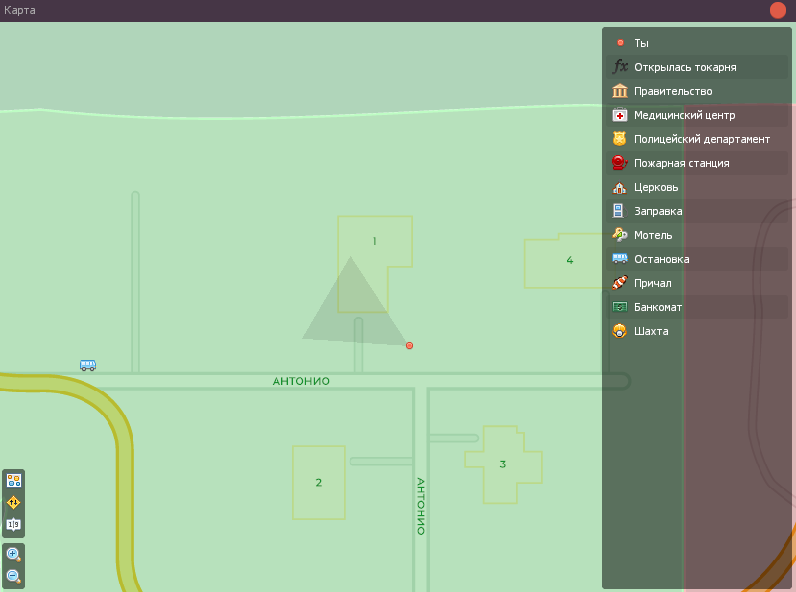Choose Пожарная станция in legend
This screenshot has height=592, width=796.
696,163
